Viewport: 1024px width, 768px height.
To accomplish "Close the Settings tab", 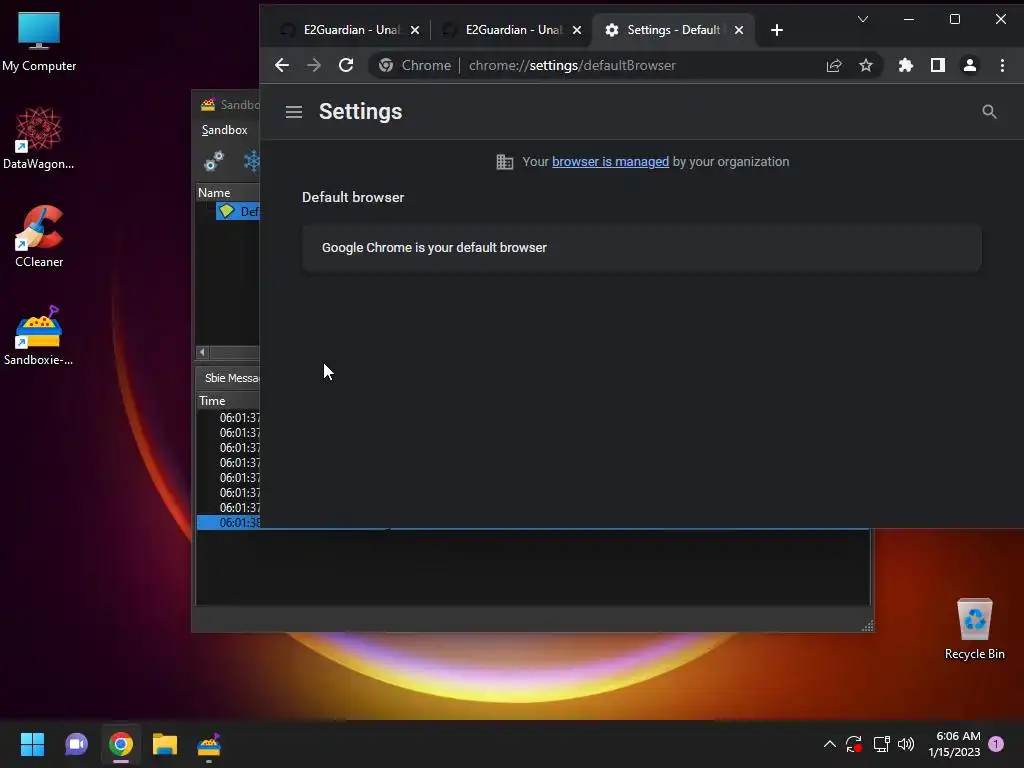I will click(739, 30).
